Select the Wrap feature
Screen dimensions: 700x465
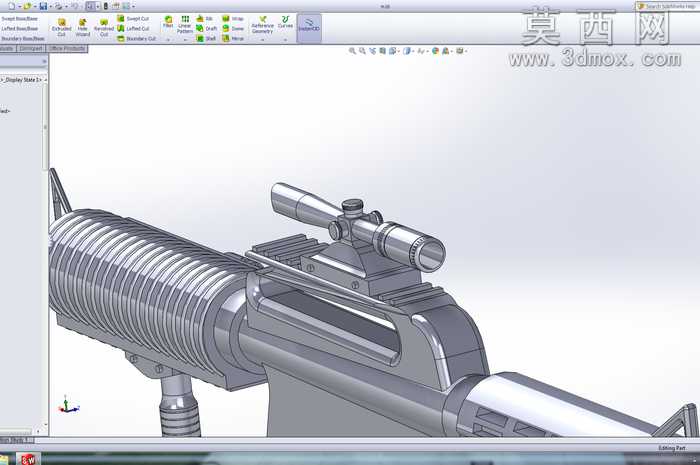(233, 19)
